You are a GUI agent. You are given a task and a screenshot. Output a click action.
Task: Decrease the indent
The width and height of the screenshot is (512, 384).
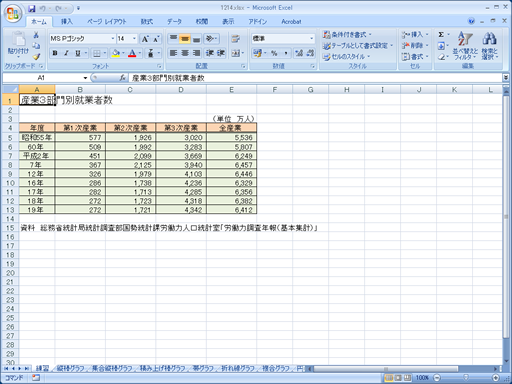(x=210, y=53)
